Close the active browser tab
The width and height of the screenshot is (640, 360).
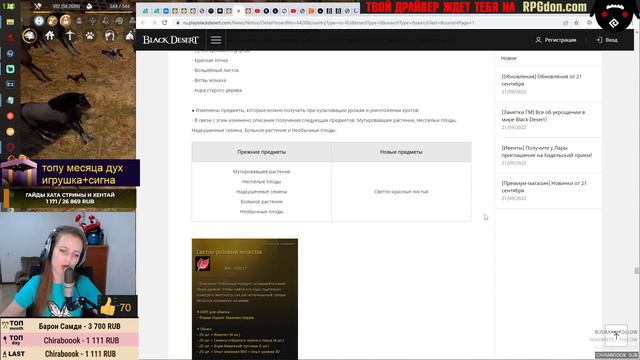click(x=239, y=11)
